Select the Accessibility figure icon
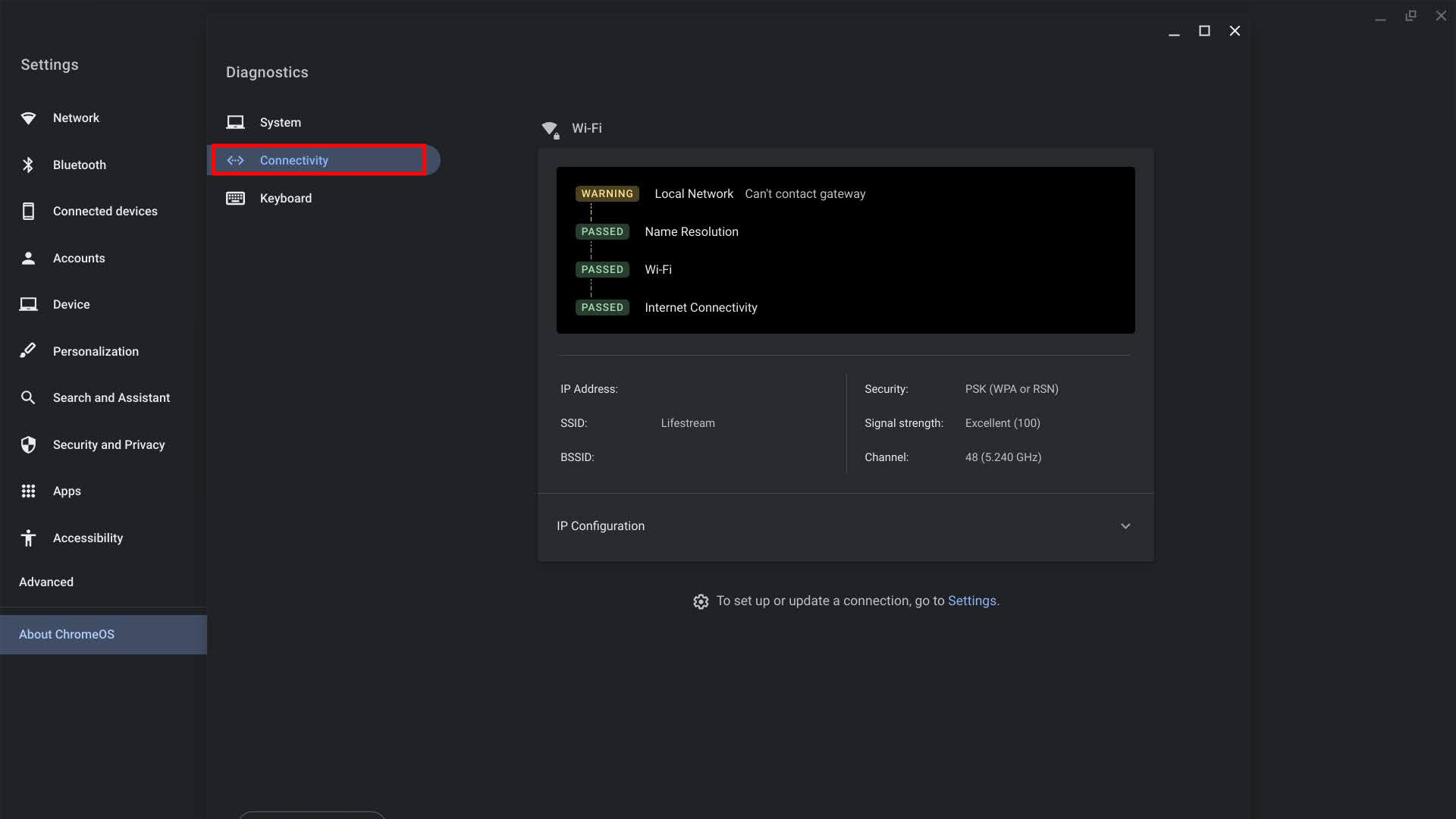Image resolution: width=1456 pixels, height=819 pixels. [x=28, y=538]
